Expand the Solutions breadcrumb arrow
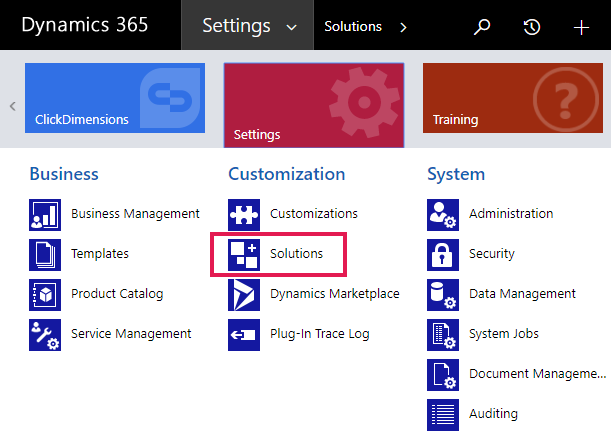The height and width of the screenshot is (444, 611). click(x=403, y=27)
